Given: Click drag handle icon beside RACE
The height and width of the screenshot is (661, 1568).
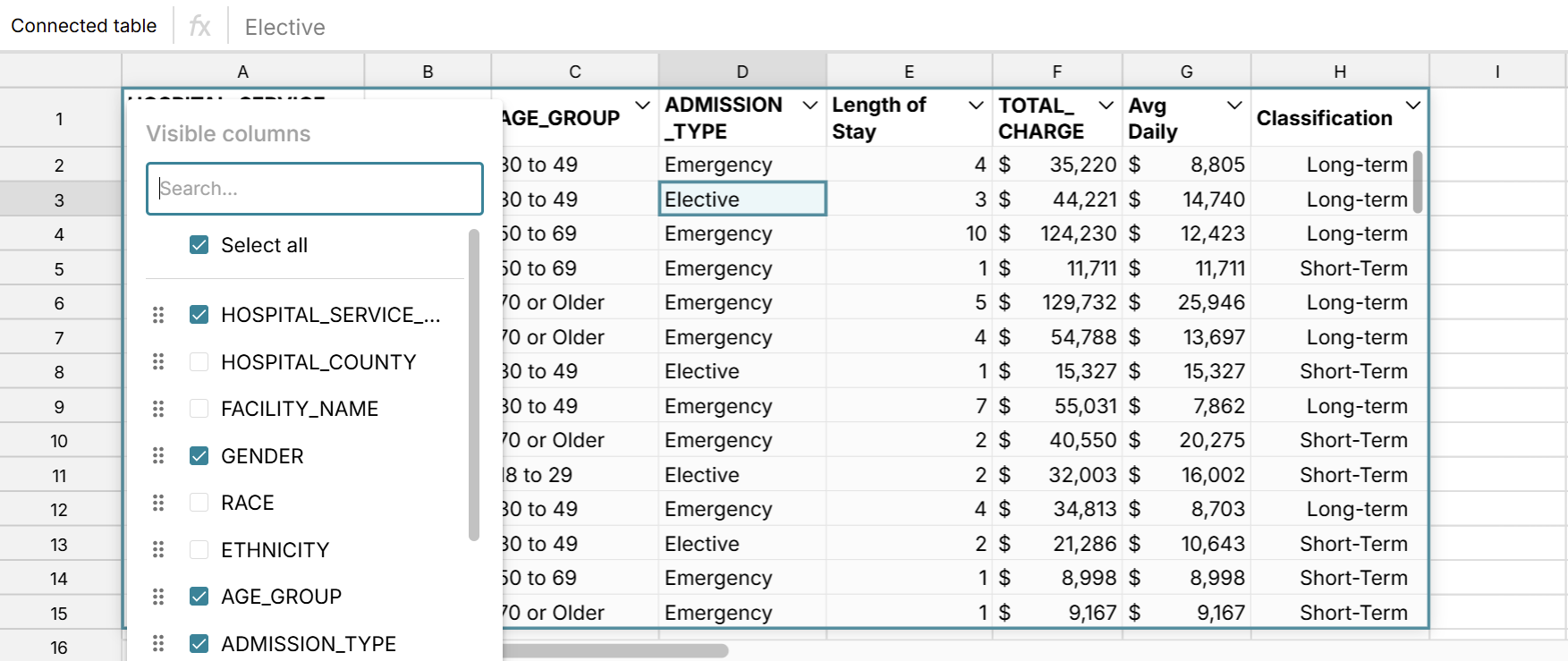Looking at the screenshot, I should [x=158, y=503].
